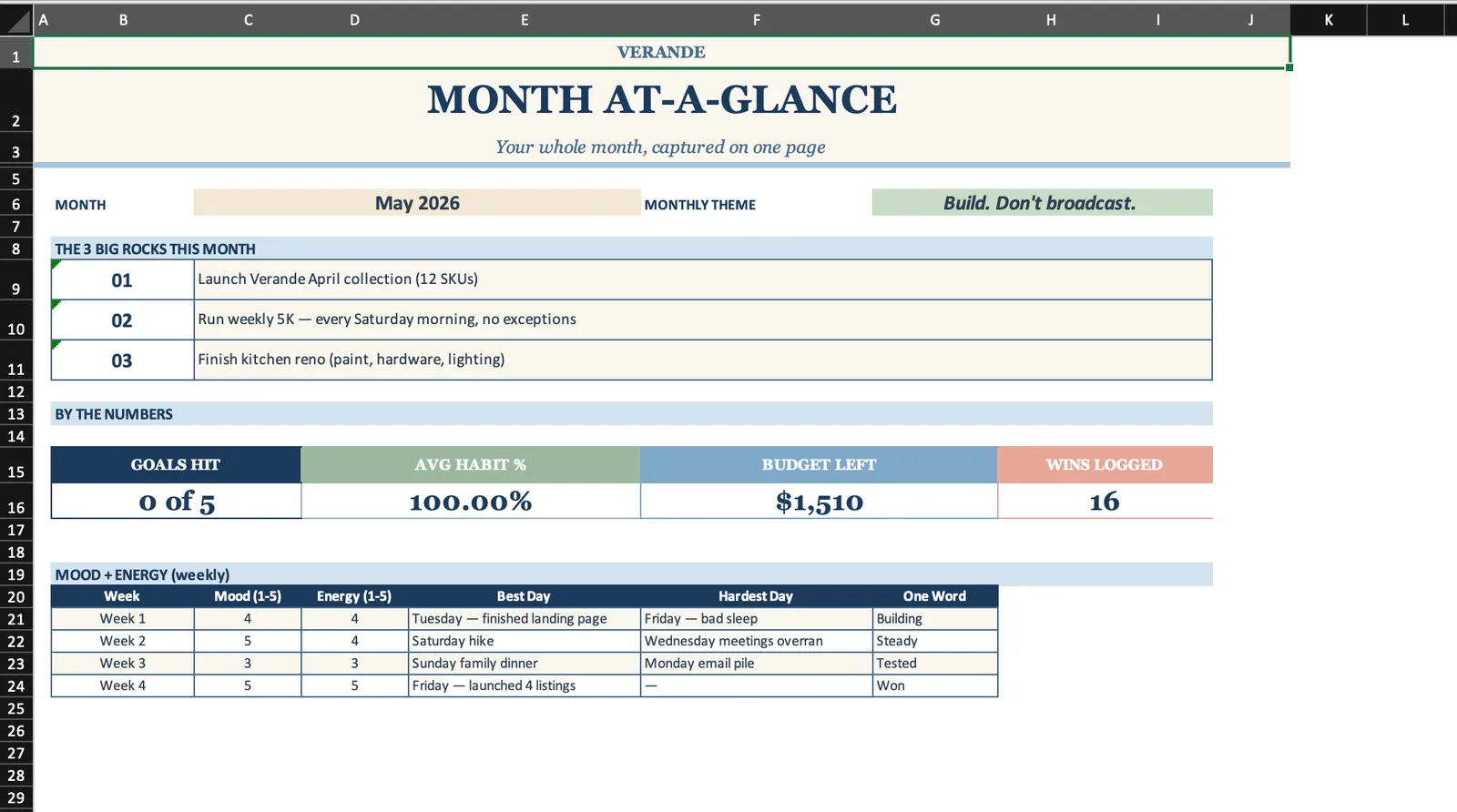Select the May 2026 month cell
1457x812 pixels.
pos(417,203)
